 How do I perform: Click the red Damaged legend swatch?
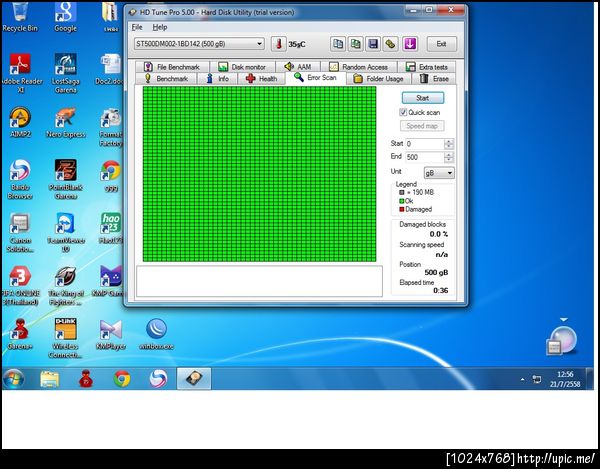[401, 209]
